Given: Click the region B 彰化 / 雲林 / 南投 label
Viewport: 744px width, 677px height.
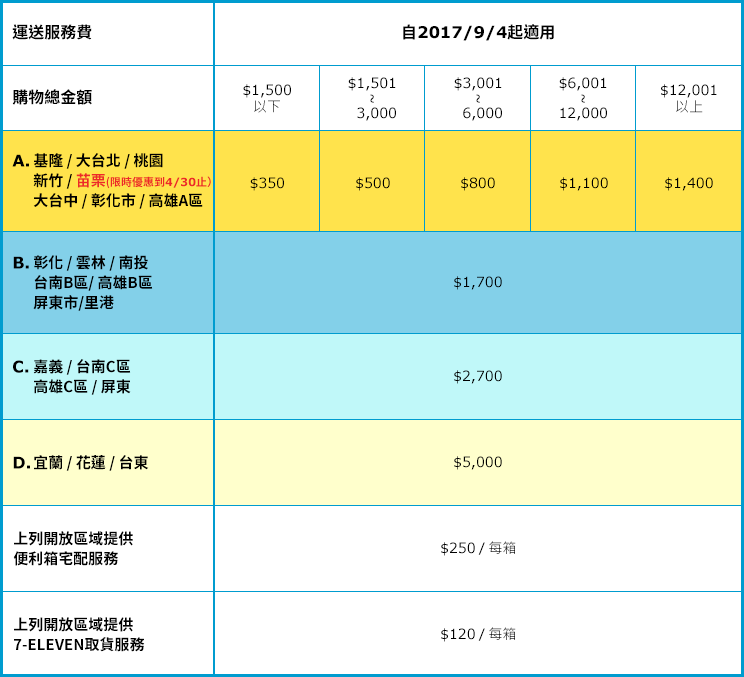Looking at the screenshot, I should pyautogui.click(x=90, y=263).
